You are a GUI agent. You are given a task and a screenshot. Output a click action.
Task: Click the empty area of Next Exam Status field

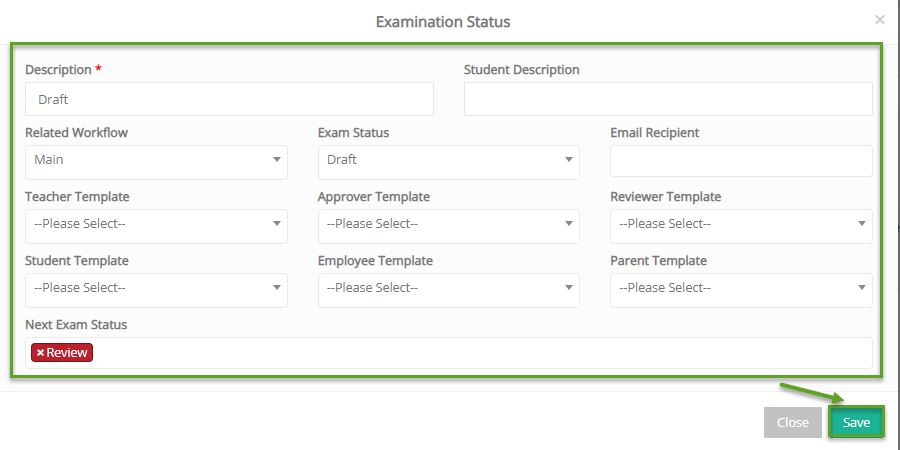click(x=482, y=353)
